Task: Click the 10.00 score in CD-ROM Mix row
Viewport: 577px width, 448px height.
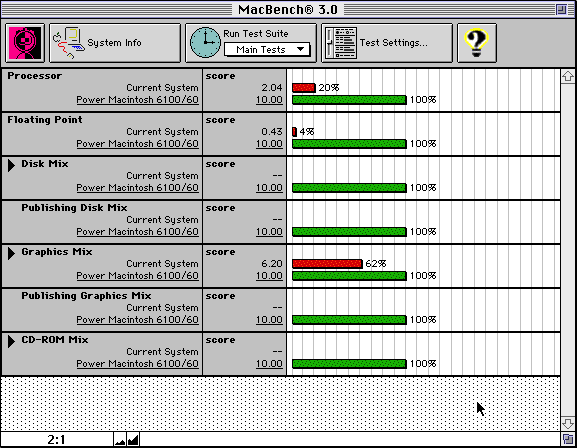Action: click(269, 364)
